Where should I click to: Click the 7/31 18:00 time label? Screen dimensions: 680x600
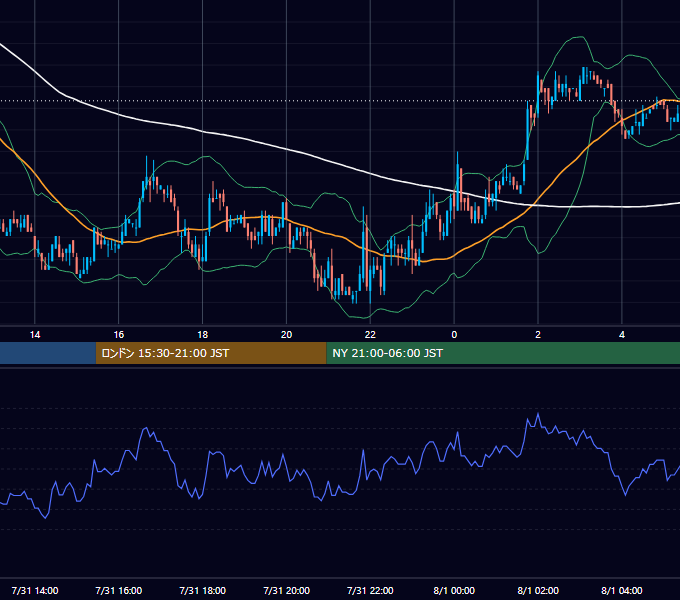pyautogui.click(x=203, y=590)
